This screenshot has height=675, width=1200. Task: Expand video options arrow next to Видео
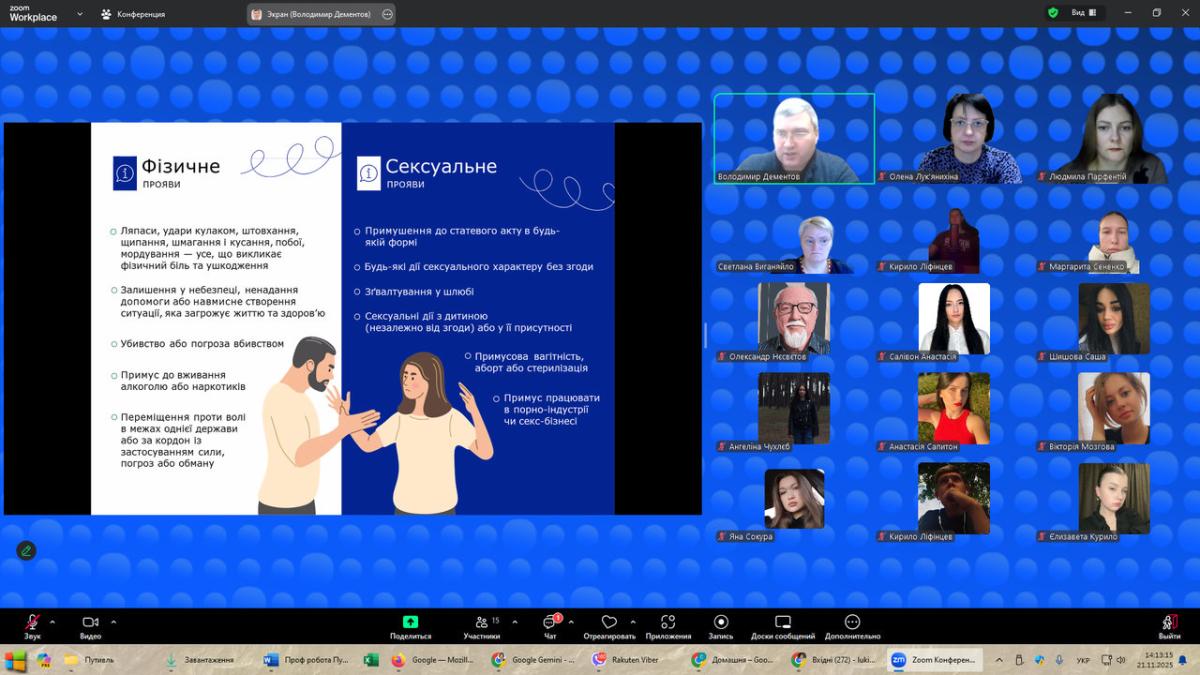tap(113, 621)
